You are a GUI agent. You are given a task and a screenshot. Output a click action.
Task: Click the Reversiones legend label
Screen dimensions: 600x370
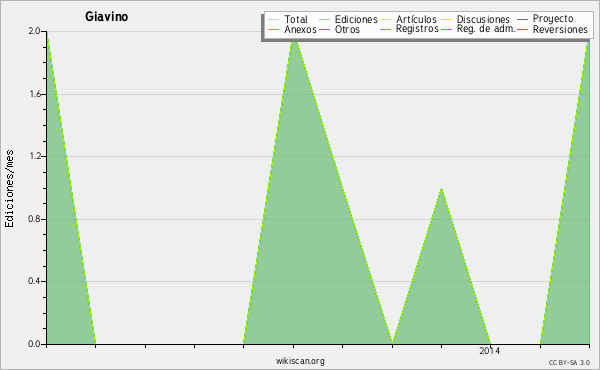point(560,29)
